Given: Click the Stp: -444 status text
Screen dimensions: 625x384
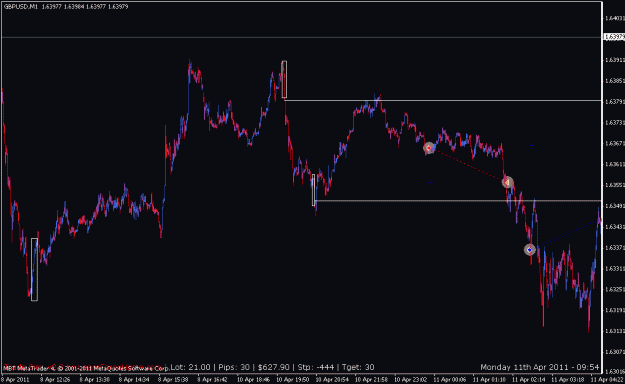Looking at the screenshot, I should pos(316,367).
